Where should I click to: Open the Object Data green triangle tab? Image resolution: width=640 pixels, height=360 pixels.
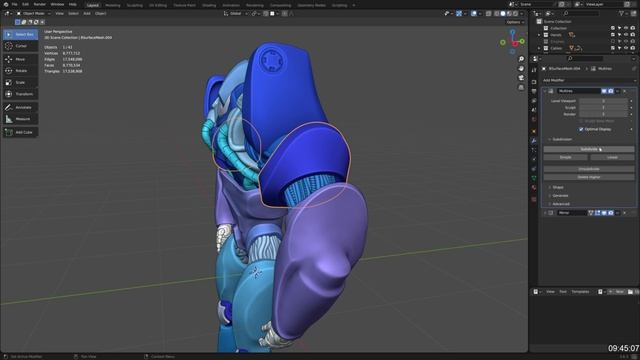pyautogui.click(x=534, y=178)
